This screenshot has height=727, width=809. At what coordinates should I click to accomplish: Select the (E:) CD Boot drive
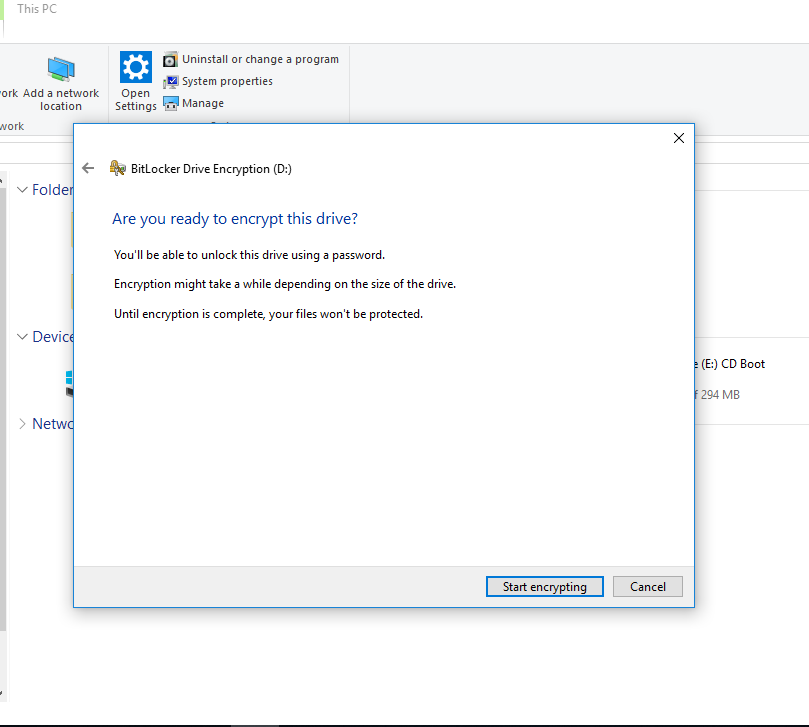[730, 364]
